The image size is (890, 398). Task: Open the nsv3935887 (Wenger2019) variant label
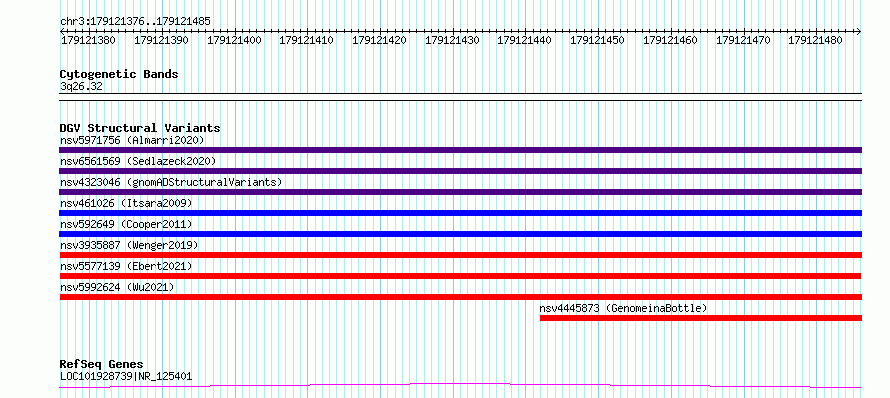point(129,245)
